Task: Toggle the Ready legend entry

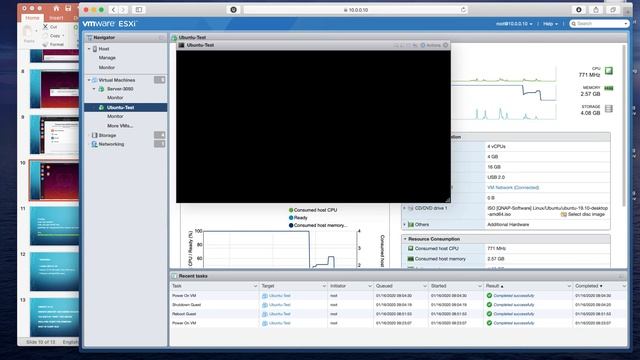Action: pyautogui.click(x=298, y=218)
